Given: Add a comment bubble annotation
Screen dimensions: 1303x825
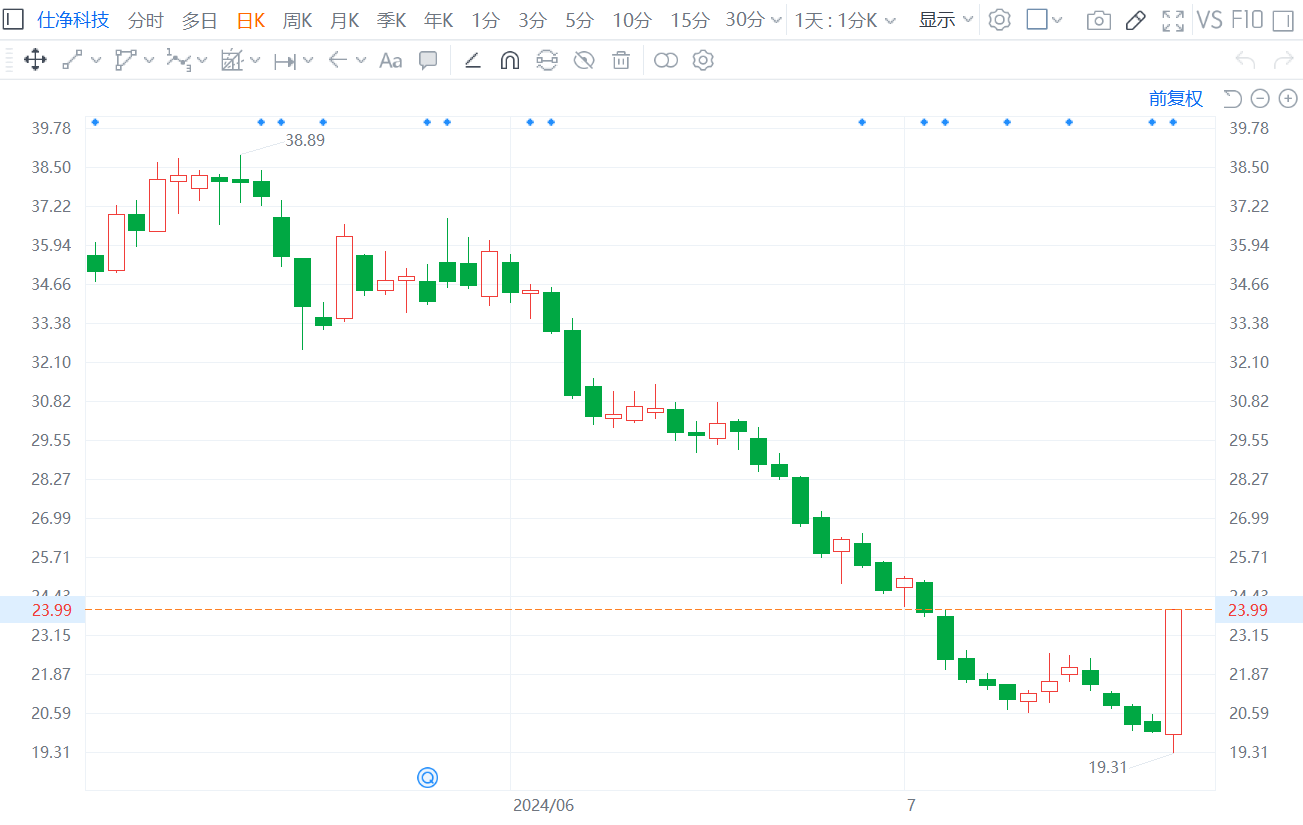Looking at the screenshot, I should click(428, 61).
